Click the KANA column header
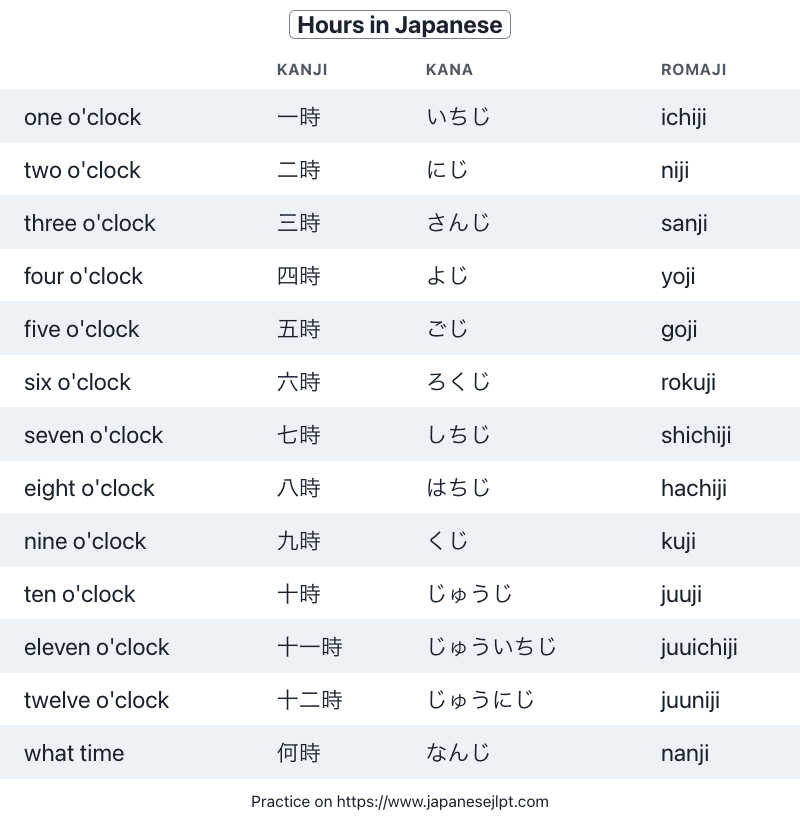This screenshot has width=800, height=823. 449,70
